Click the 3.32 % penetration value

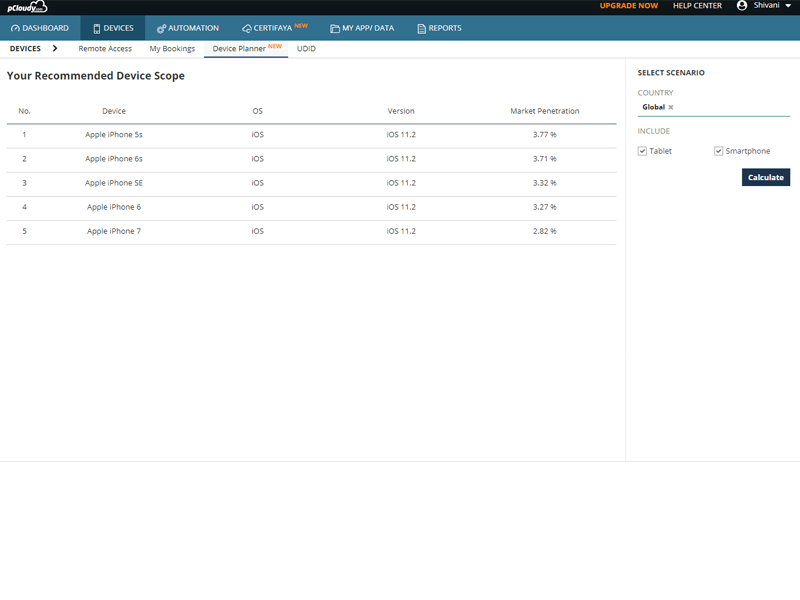(x=544, y=183)
